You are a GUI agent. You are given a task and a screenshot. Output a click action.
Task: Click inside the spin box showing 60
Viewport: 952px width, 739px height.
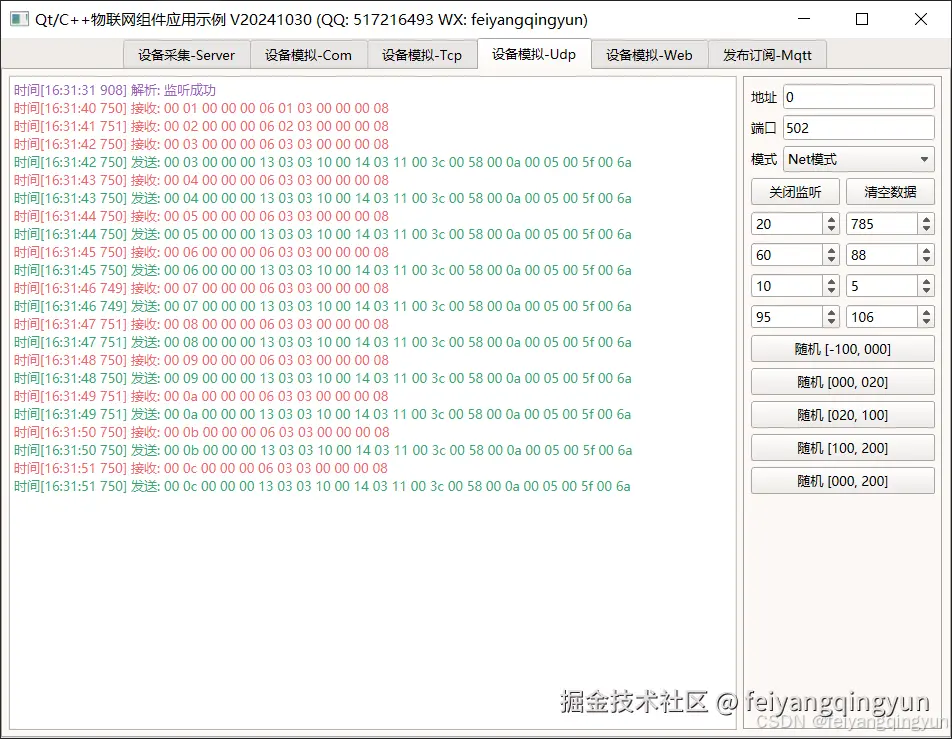[787, 255]
